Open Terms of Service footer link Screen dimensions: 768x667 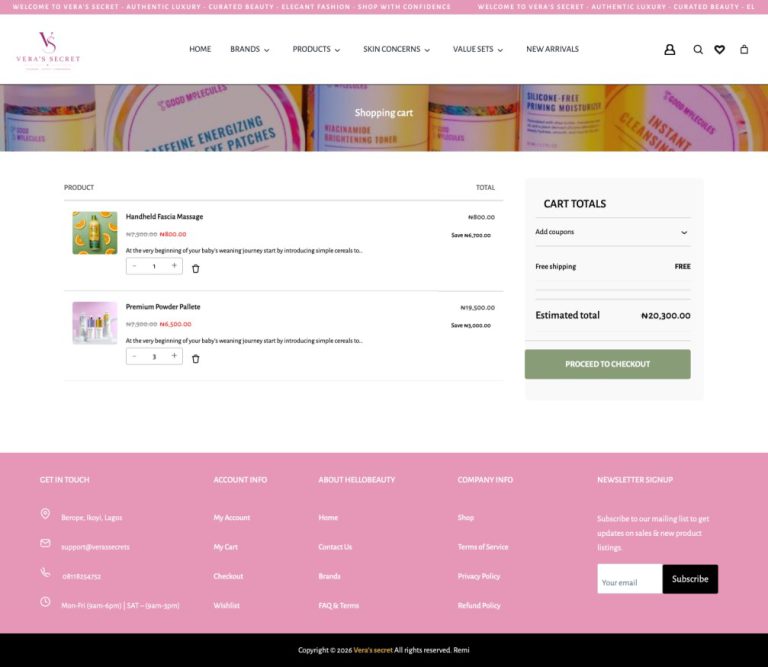click(483, 547)
